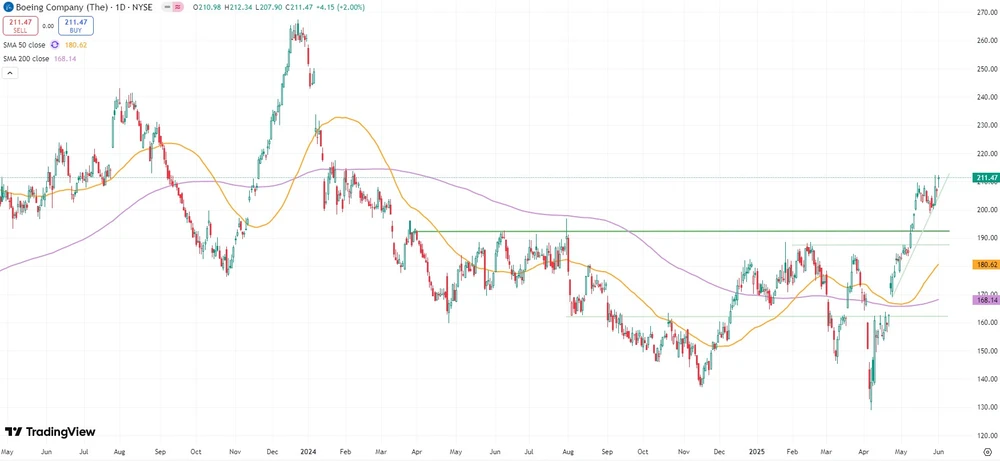Click the L207.90 low value
The height and width of the screenshot is (461, 1000).
click(268, 7)
